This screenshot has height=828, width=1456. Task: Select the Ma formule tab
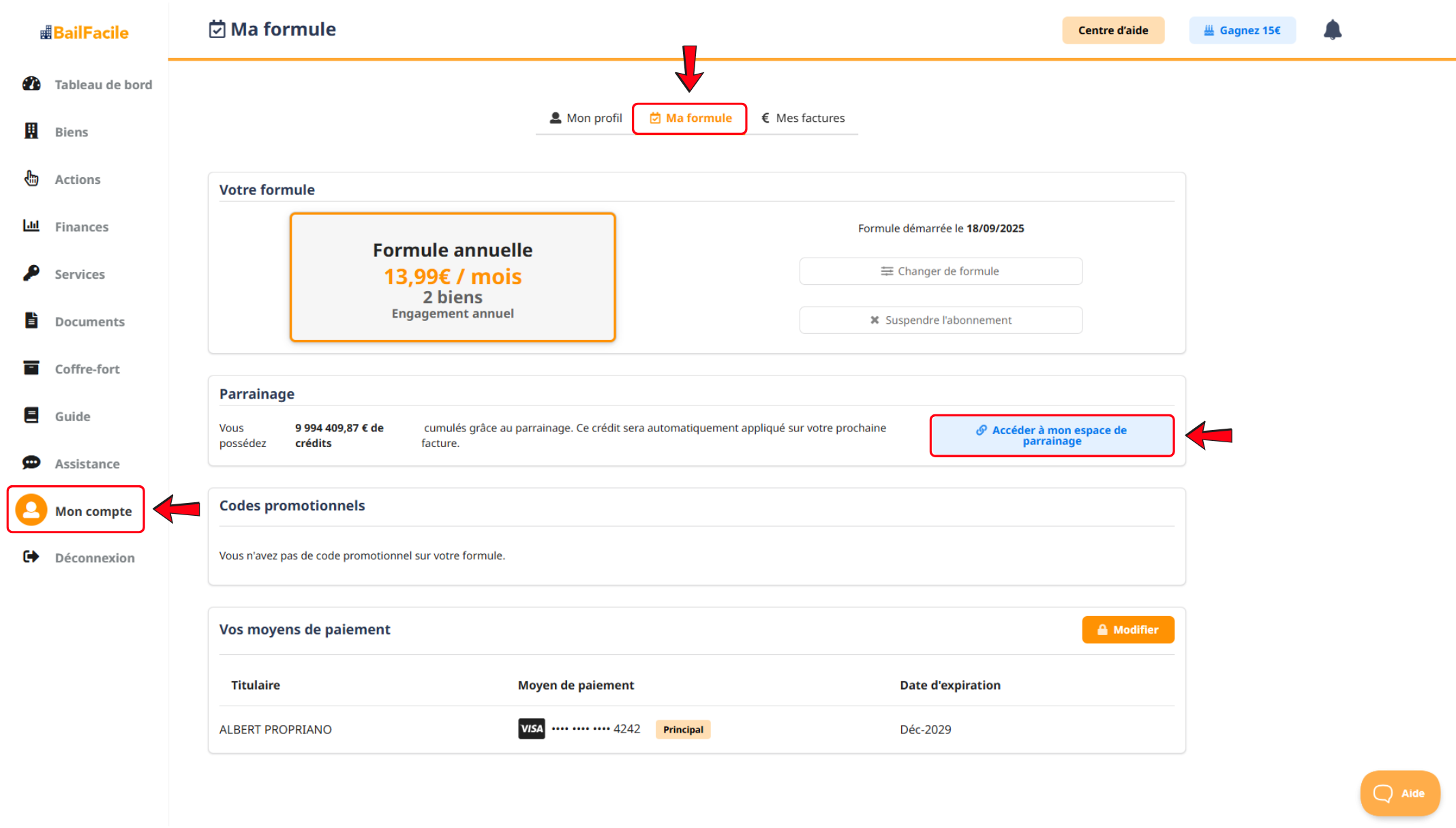(691, 119)
